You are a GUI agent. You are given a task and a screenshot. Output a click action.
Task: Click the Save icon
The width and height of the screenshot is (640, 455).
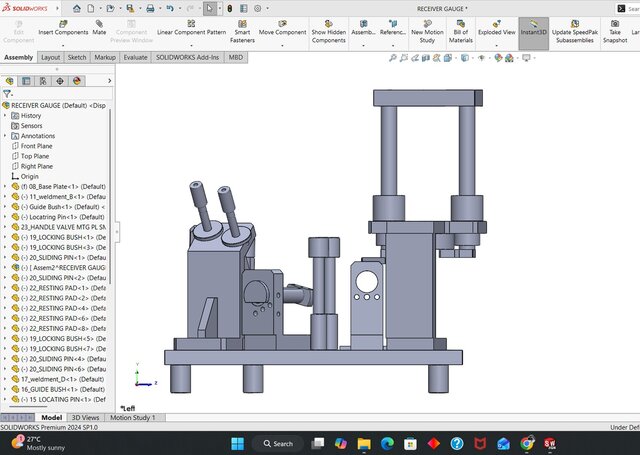[130, 8]
